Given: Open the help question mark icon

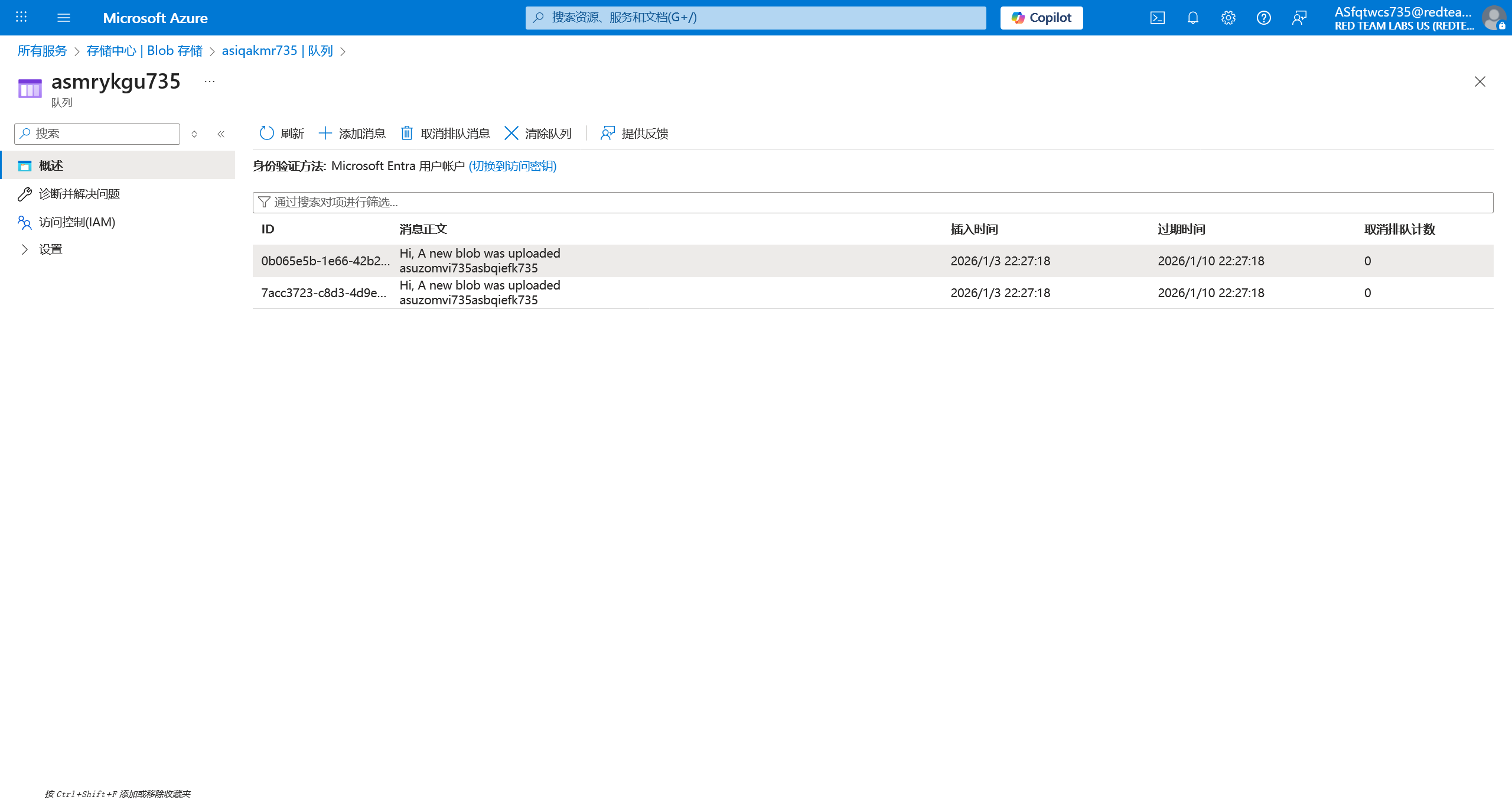Looking at the screenshot, I should point(1263,18).
